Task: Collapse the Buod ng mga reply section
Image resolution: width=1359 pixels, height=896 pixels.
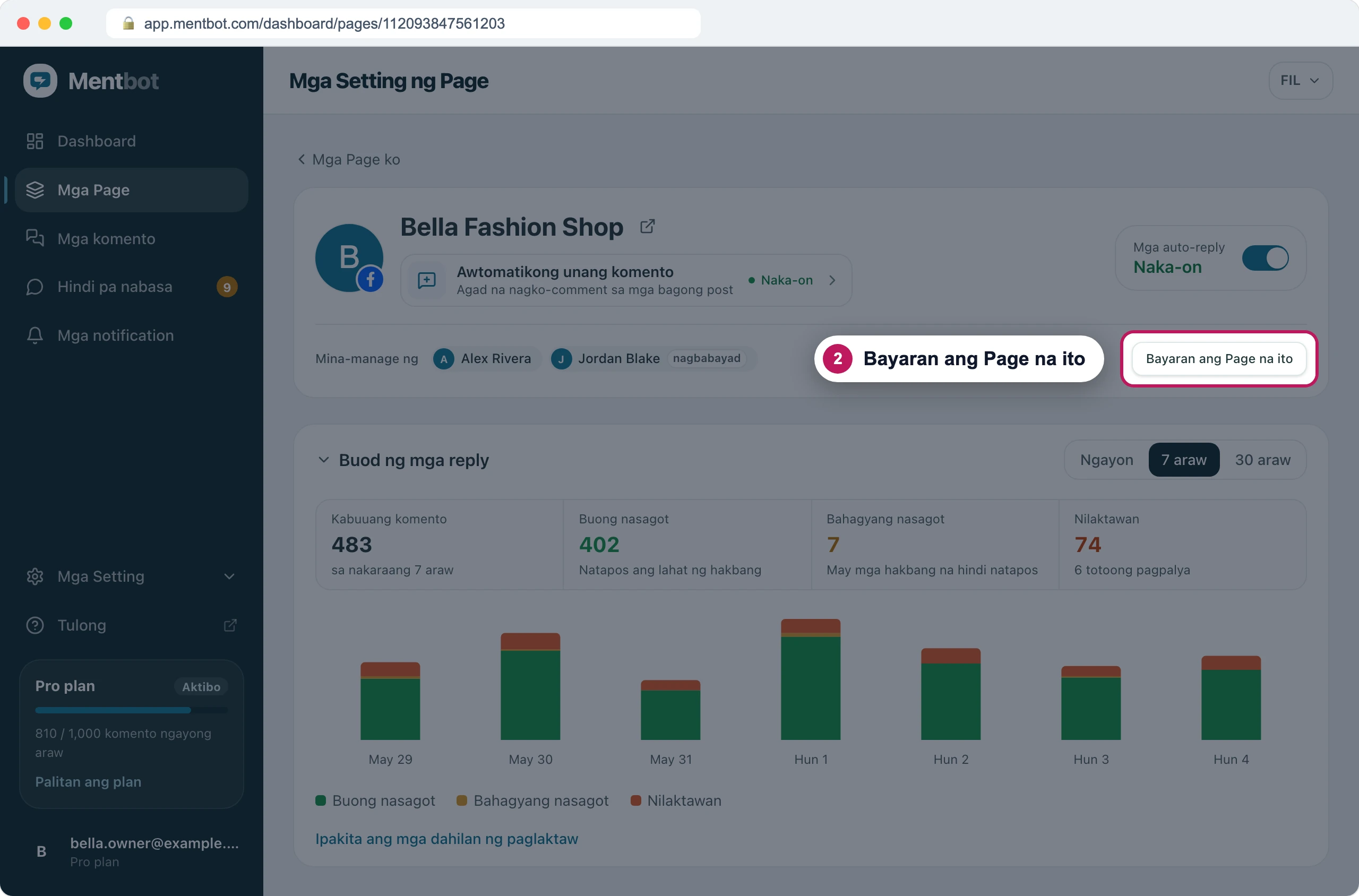Action: click(x=323, y=460)
